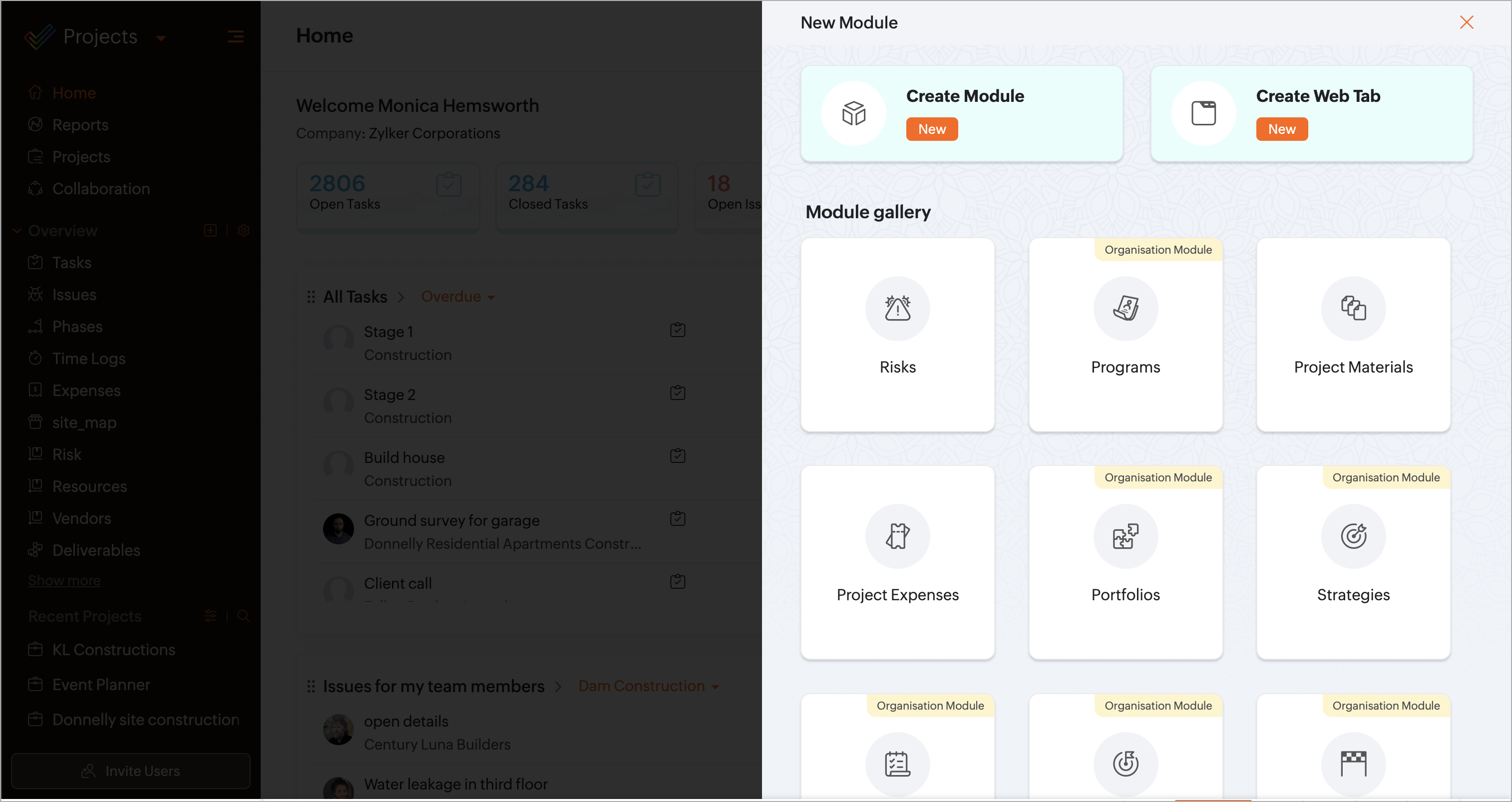Image resolution: width=1512 pixels, height=802 pixels.
Task: Click the Risks module icon
Action: click(897, 308)
